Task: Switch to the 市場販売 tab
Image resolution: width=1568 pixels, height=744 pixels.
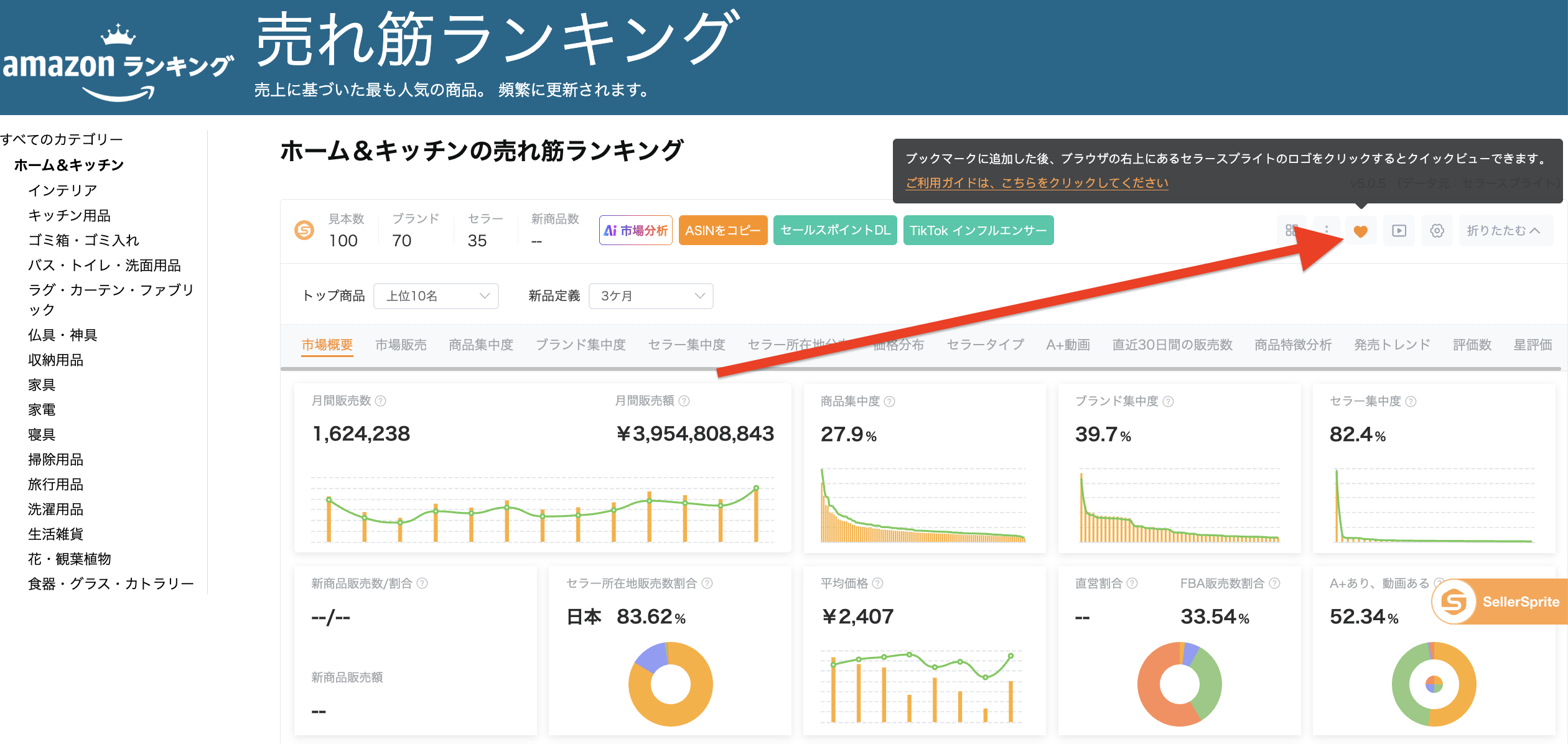Action: [401, 345]
